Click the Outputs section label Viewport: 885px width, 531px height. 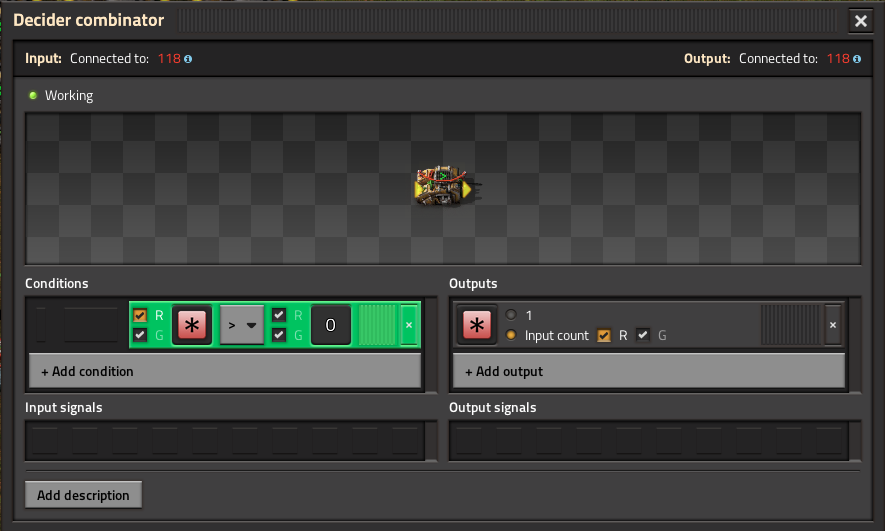coord(473,283)
